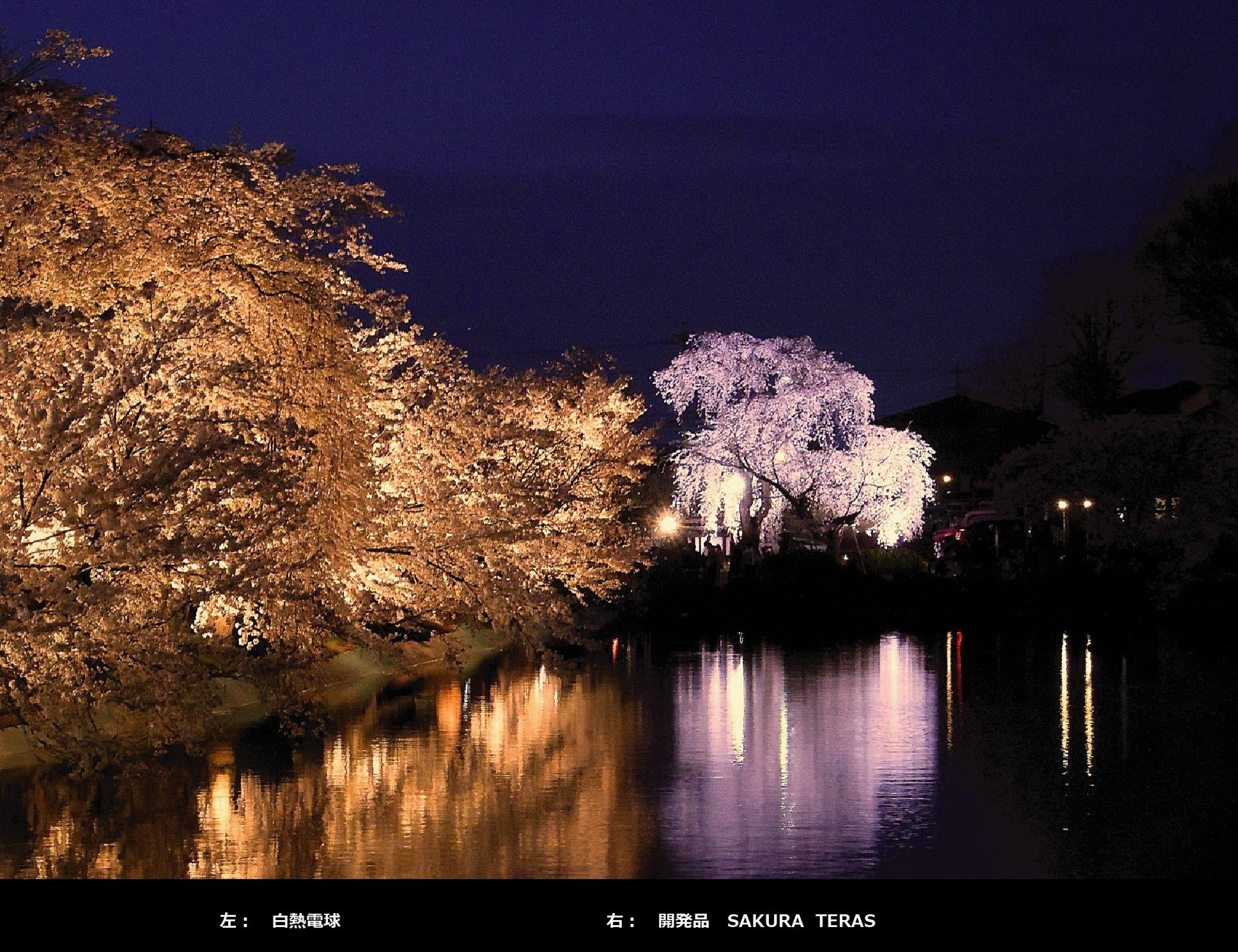1238x952 pixels.
Task: Click the 開発品 text in caption
Action: [684, 921]
